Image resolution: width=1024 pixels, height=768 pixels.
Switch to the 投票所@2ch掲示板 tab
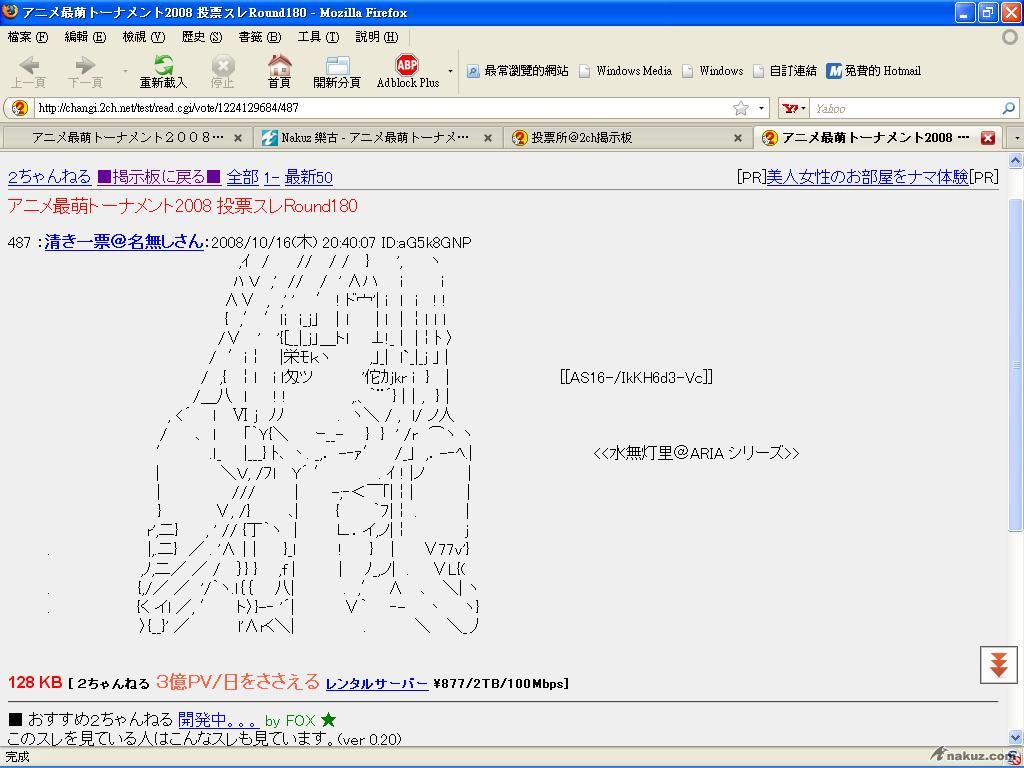620,138
